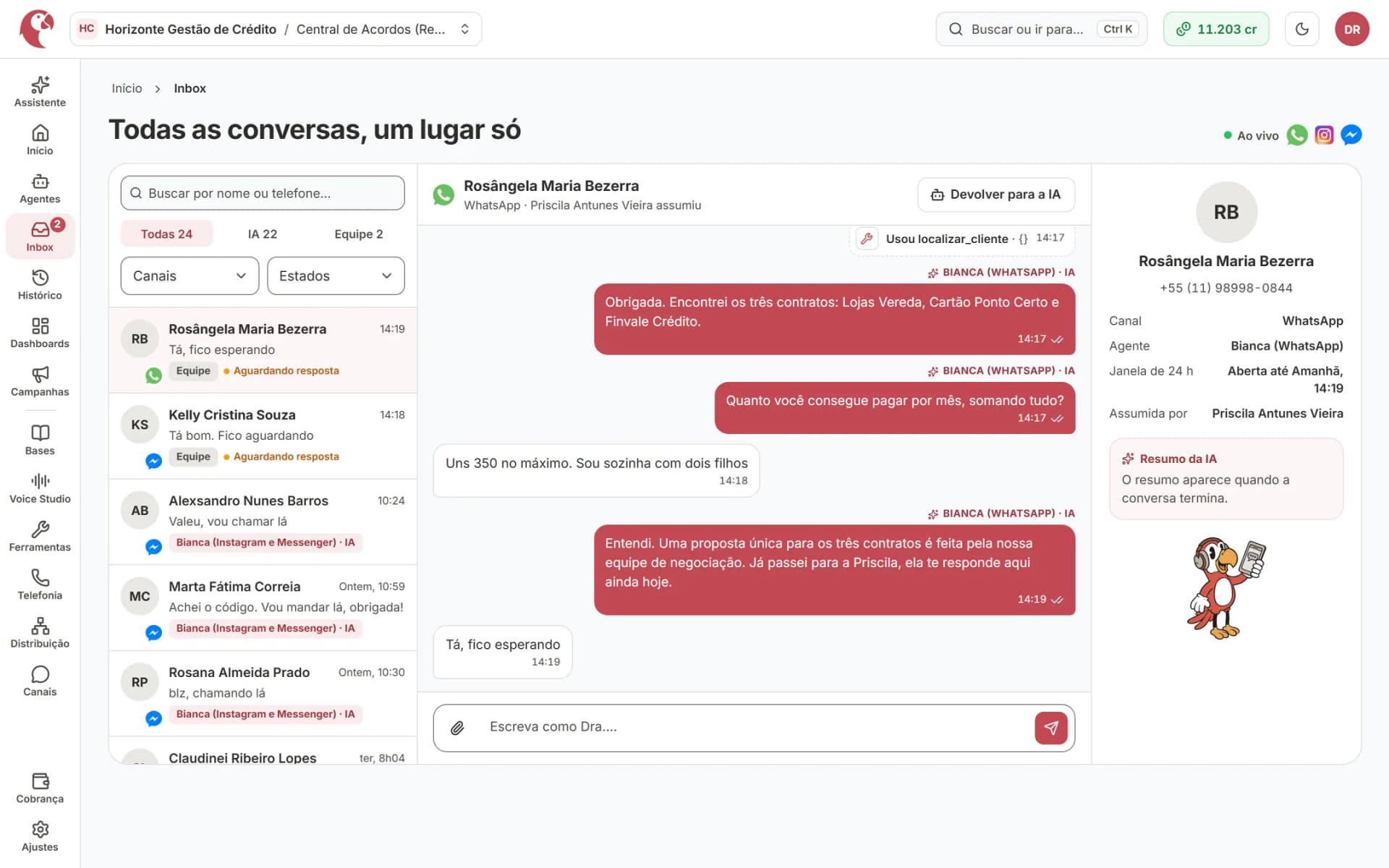Select the IA 22 tab
The image size is (1389, 868).
point(263,234)
